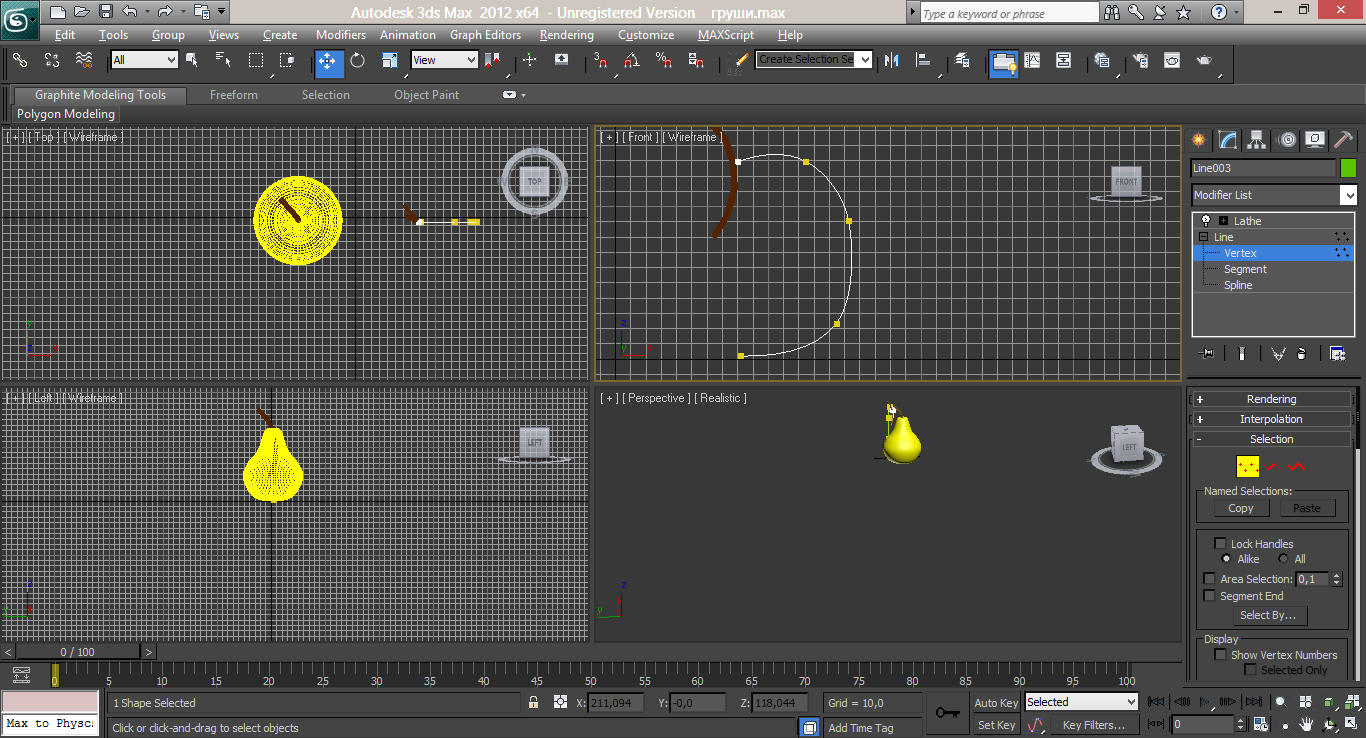Image resolution: width=1366 pixels, height=738 pixels.
Task: Enable the Area Selection checkbox
Action: (1210, 579)
